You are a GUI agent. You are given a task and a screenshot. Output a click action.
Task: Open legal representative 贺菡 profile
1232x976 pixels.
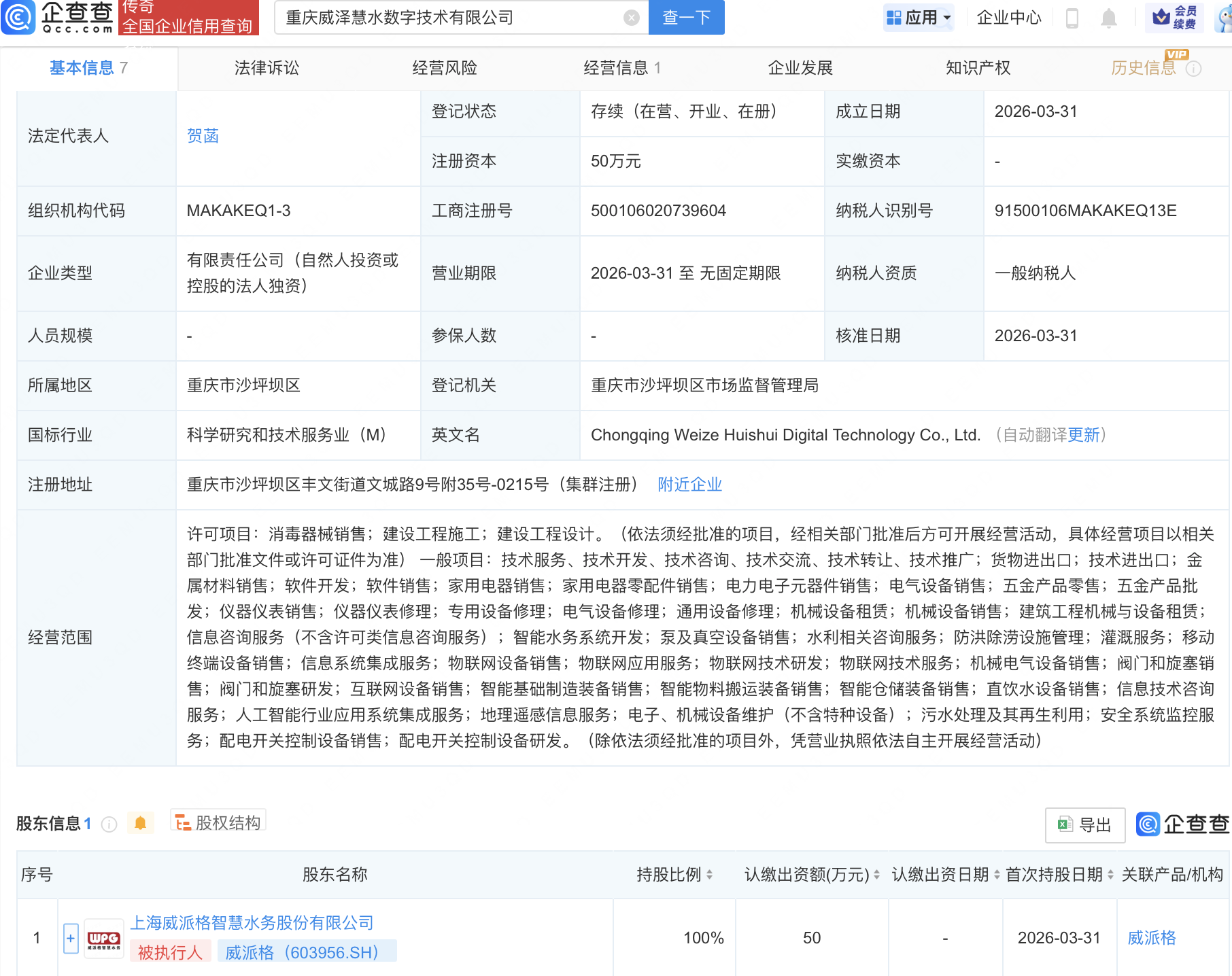[201, 135]
